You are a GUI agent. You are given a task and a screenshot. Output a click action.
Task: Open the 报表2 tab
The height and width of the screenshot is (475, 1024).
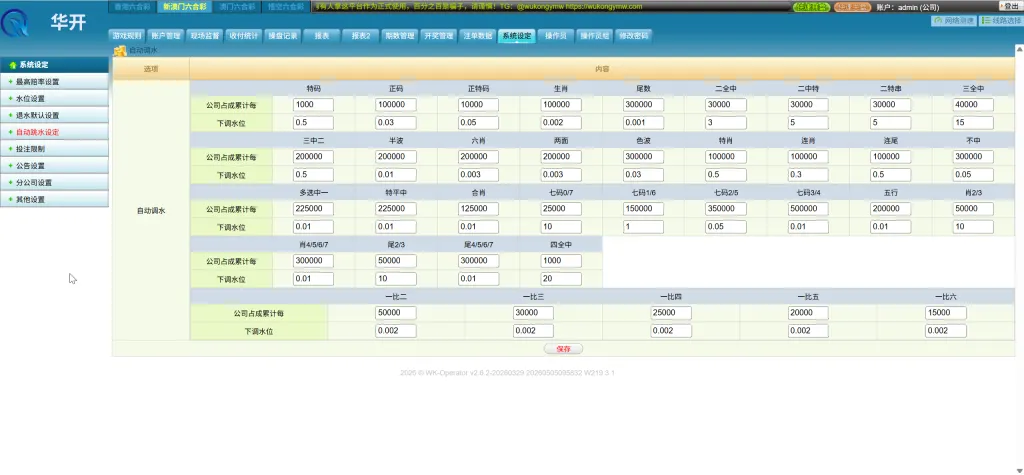pos(360,37)
